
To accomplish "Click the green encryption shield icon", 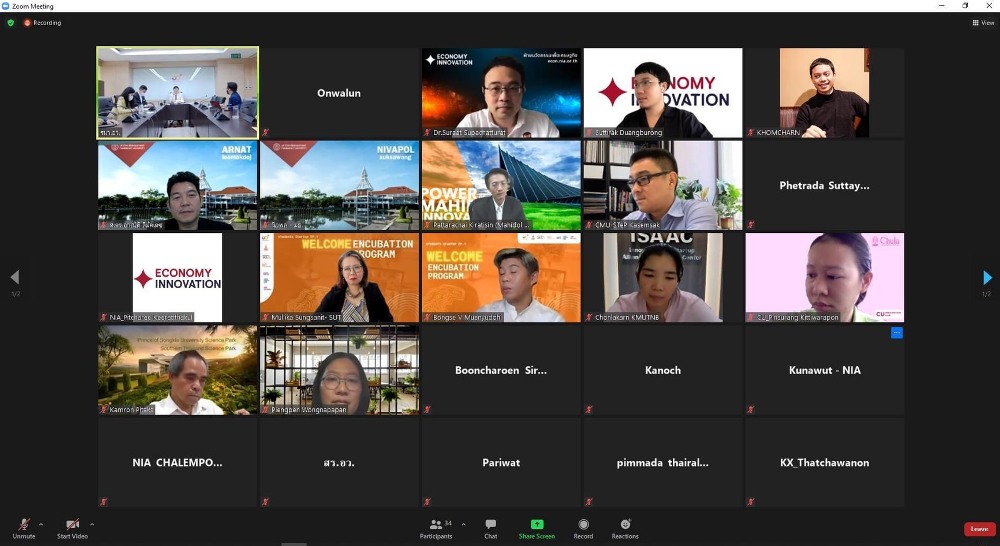I will (11, 22).
